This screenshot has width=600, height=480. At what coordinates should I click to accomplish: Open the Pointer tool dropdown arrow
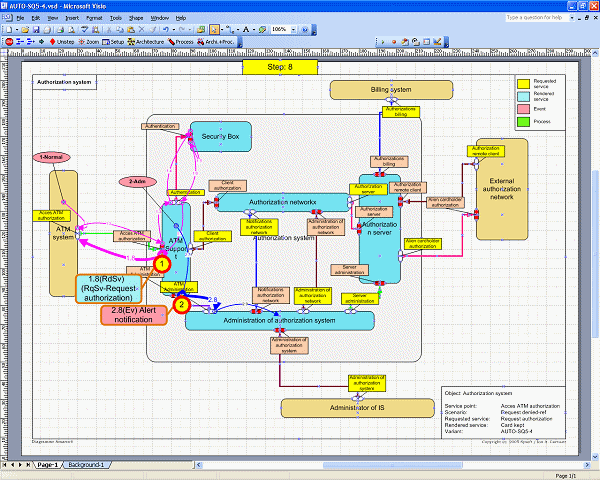click(222, 30)
